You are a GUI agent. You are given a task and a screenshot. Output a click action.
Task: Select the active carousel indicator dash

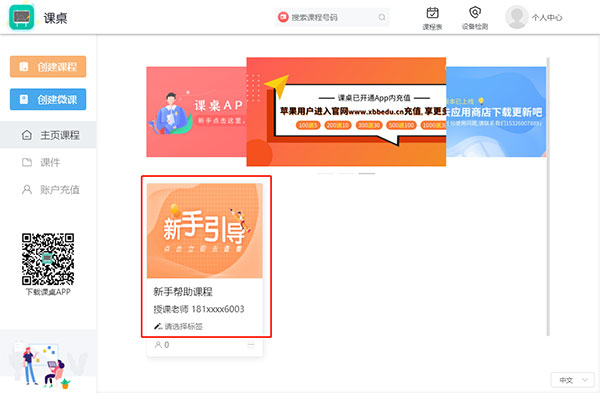point(367,173)
